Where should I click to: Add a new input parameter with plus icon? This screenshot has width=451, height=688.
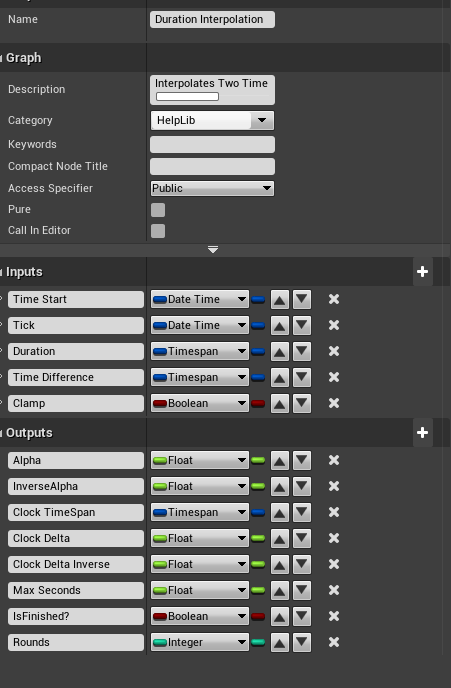[422, 272]
